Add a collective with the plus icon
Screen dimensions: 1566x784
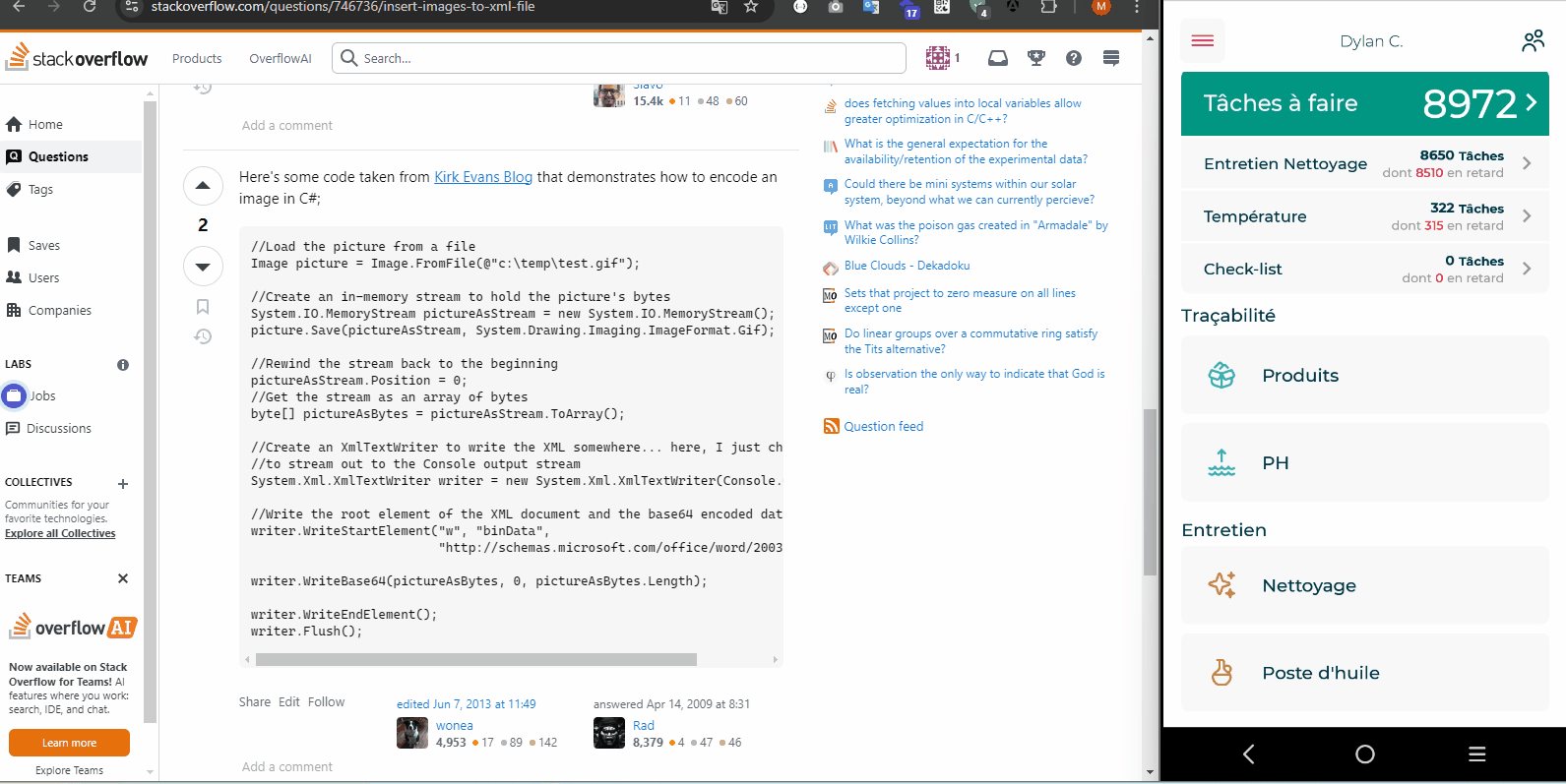click(x=123, y=484)
